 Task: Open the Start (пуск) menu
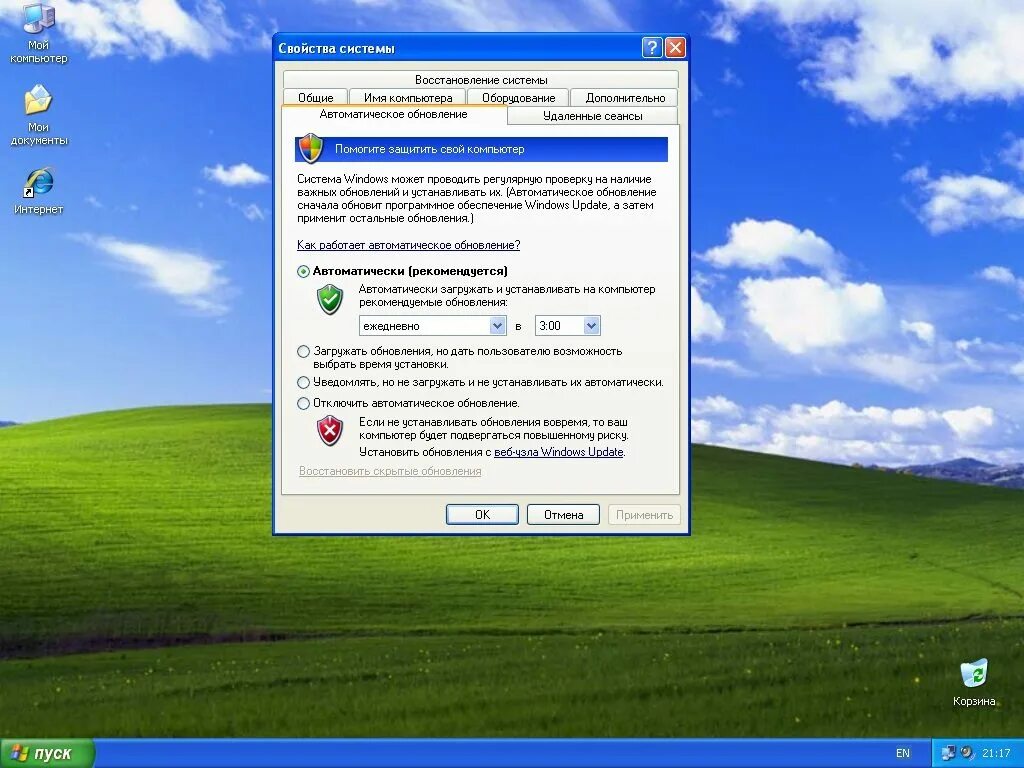[x=47, y=753]
